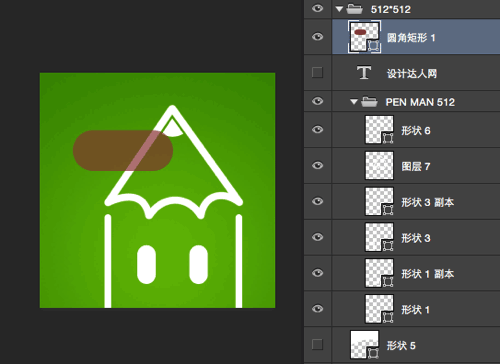This screenshot has width=500, height=364.
Task: Hide the 形状 6 layer
Action: (317, 130)
